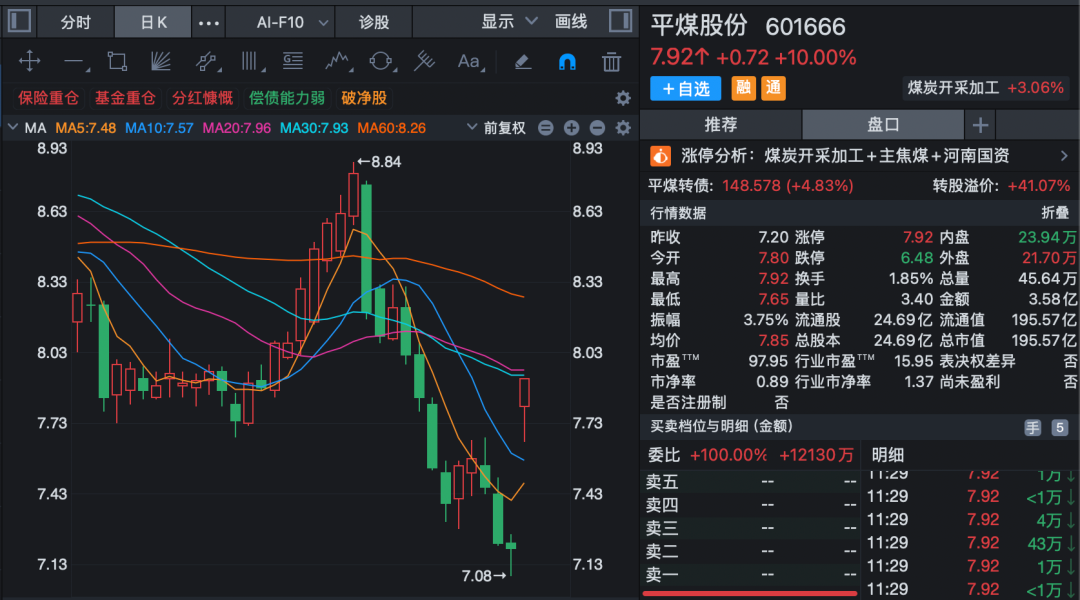Collapse the MA indicator chevron
This screenshot has width=1080, height=600.
point(12,127)
